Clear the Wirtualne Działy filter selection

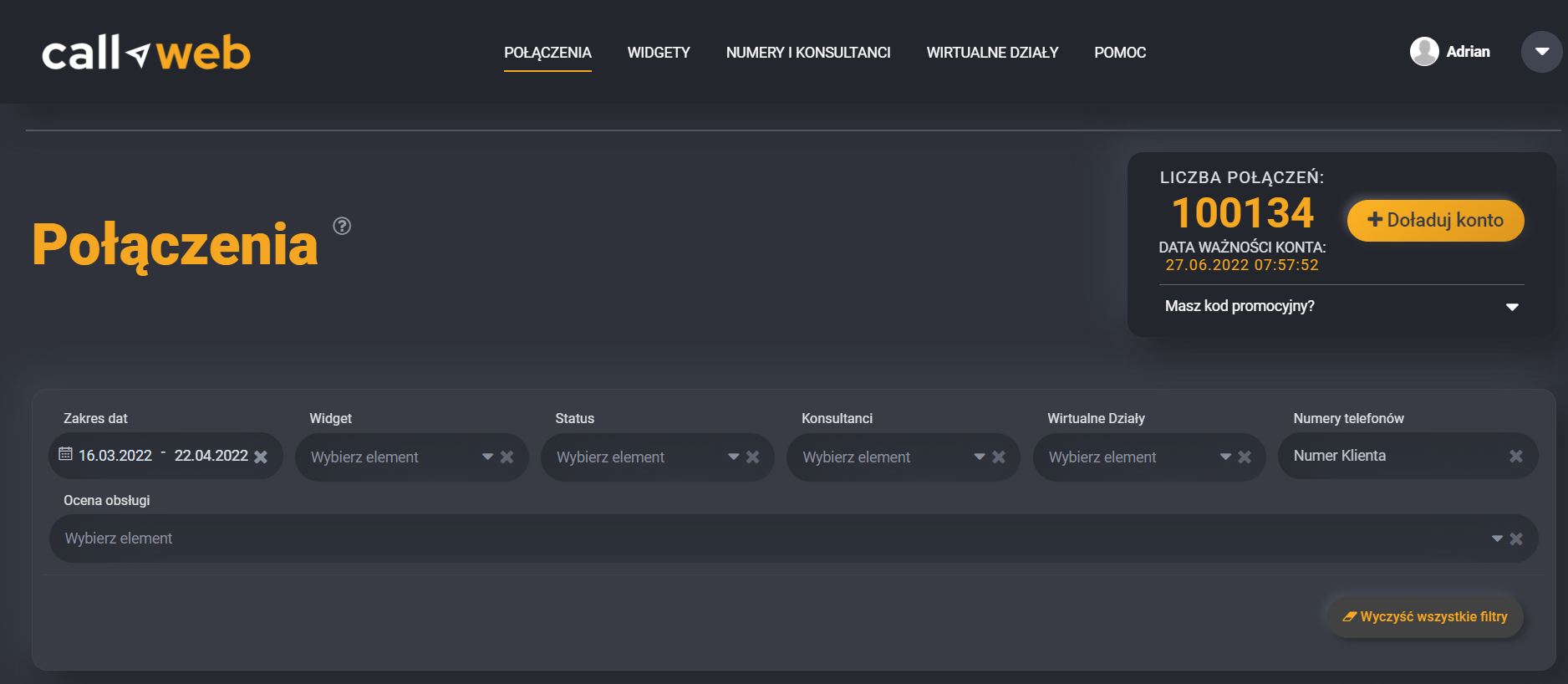coord(1245,457)
